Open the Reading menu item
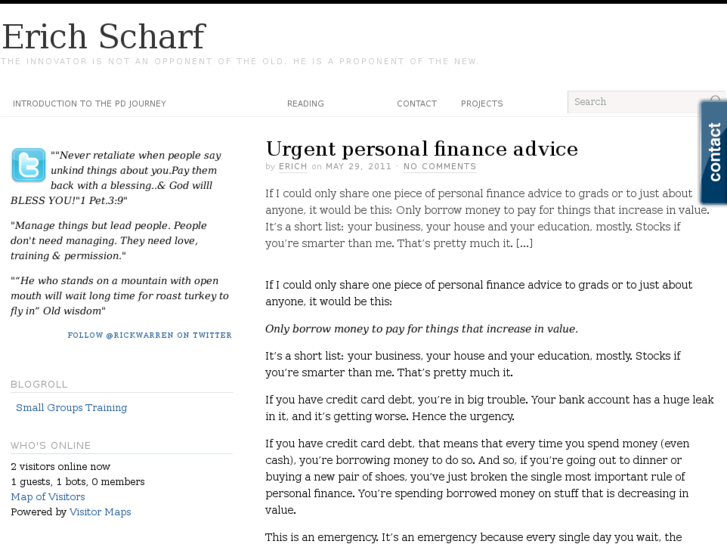Screen dimensions: 727x545 pyautogui.click(x=306, y=103)
